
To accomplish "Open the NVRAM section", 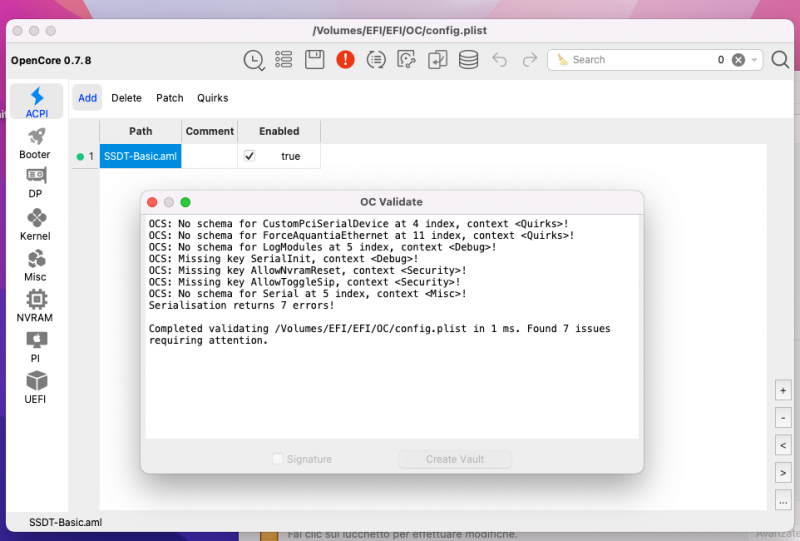I will 35,306.
